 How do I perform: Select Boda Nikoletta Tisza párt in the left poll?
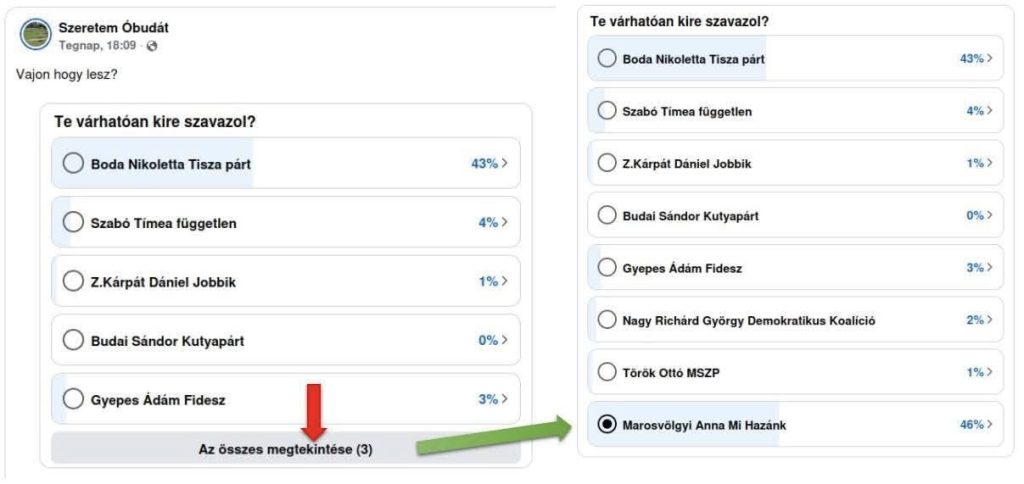coord(73,163)
